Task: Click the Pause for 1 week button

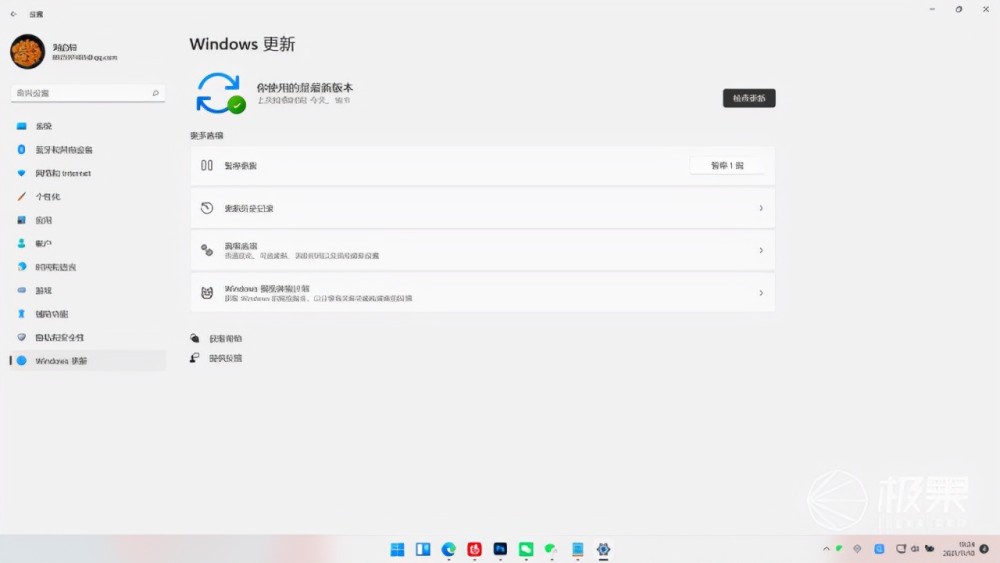Action: coord(727,166)
